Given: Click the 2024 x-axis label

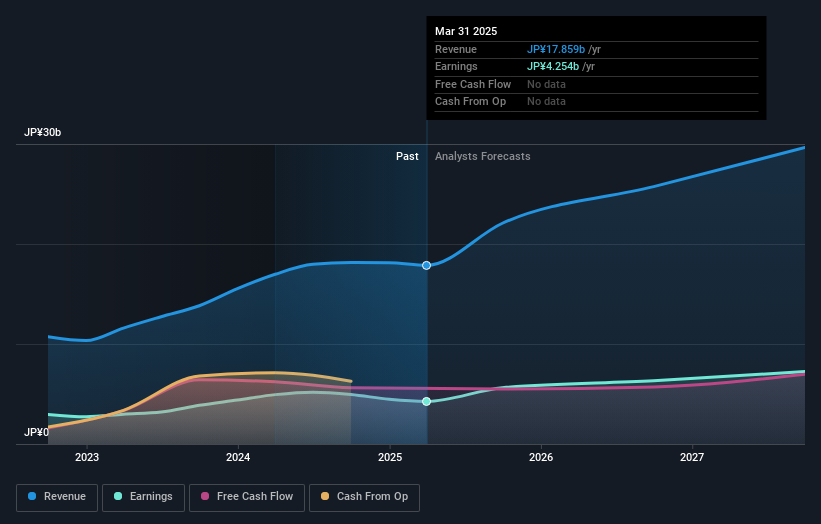Looking at the screenshot, I should point(238,458).
